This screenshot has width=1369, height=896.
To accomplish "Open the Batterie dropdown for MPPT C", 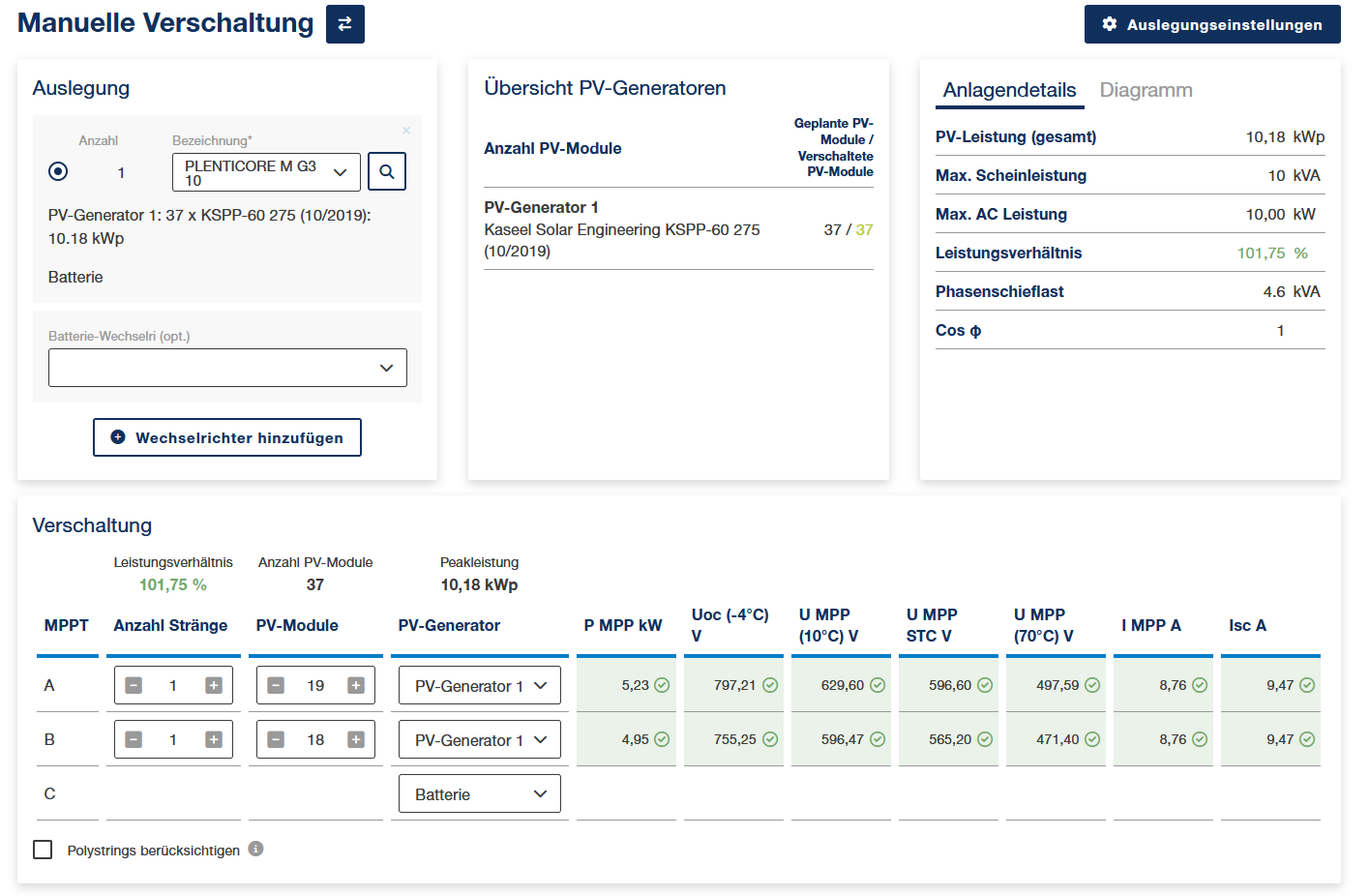I will coord(479,793).
